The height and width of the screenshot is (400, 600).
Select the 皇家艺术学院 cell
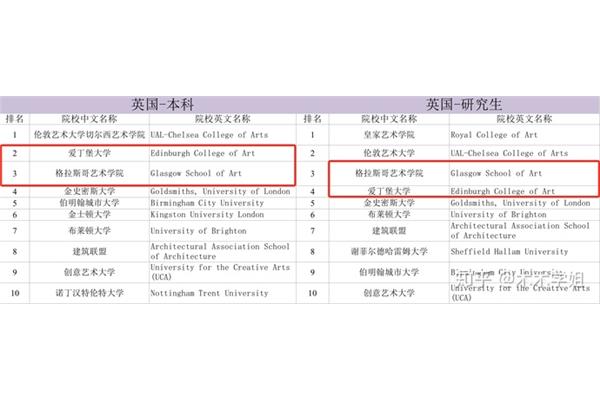tap(389, 135)
